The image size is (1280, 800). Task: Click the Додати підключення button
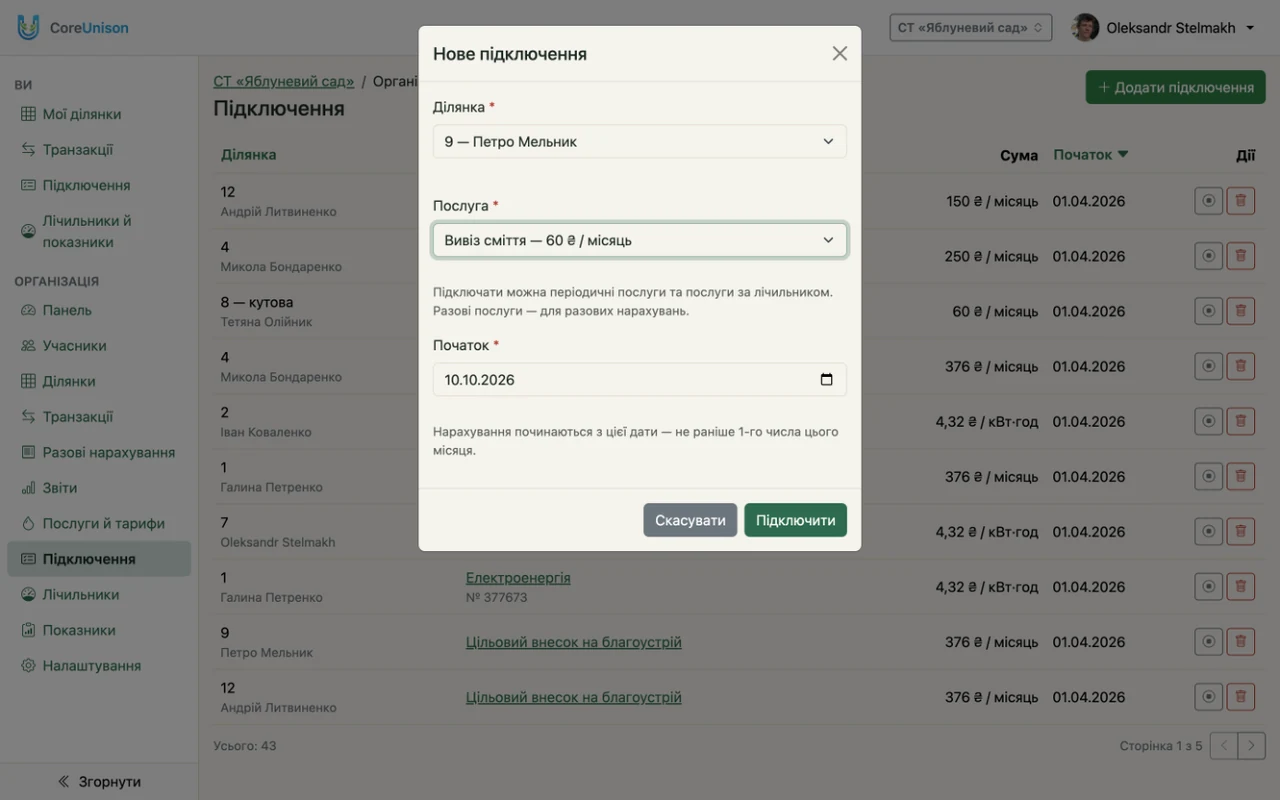point(1176,87)
